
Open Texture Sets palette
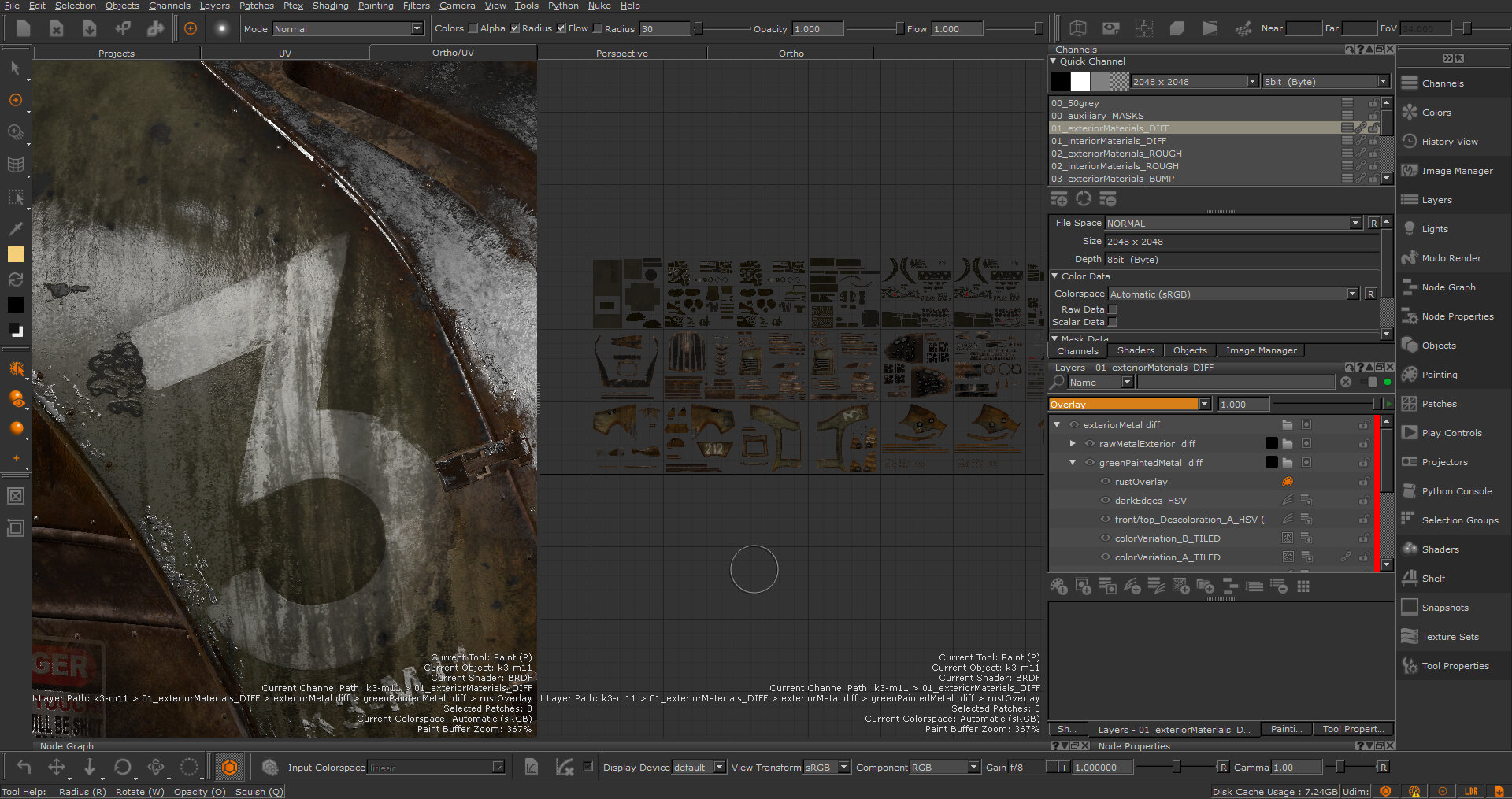(x=1450, y=637)
